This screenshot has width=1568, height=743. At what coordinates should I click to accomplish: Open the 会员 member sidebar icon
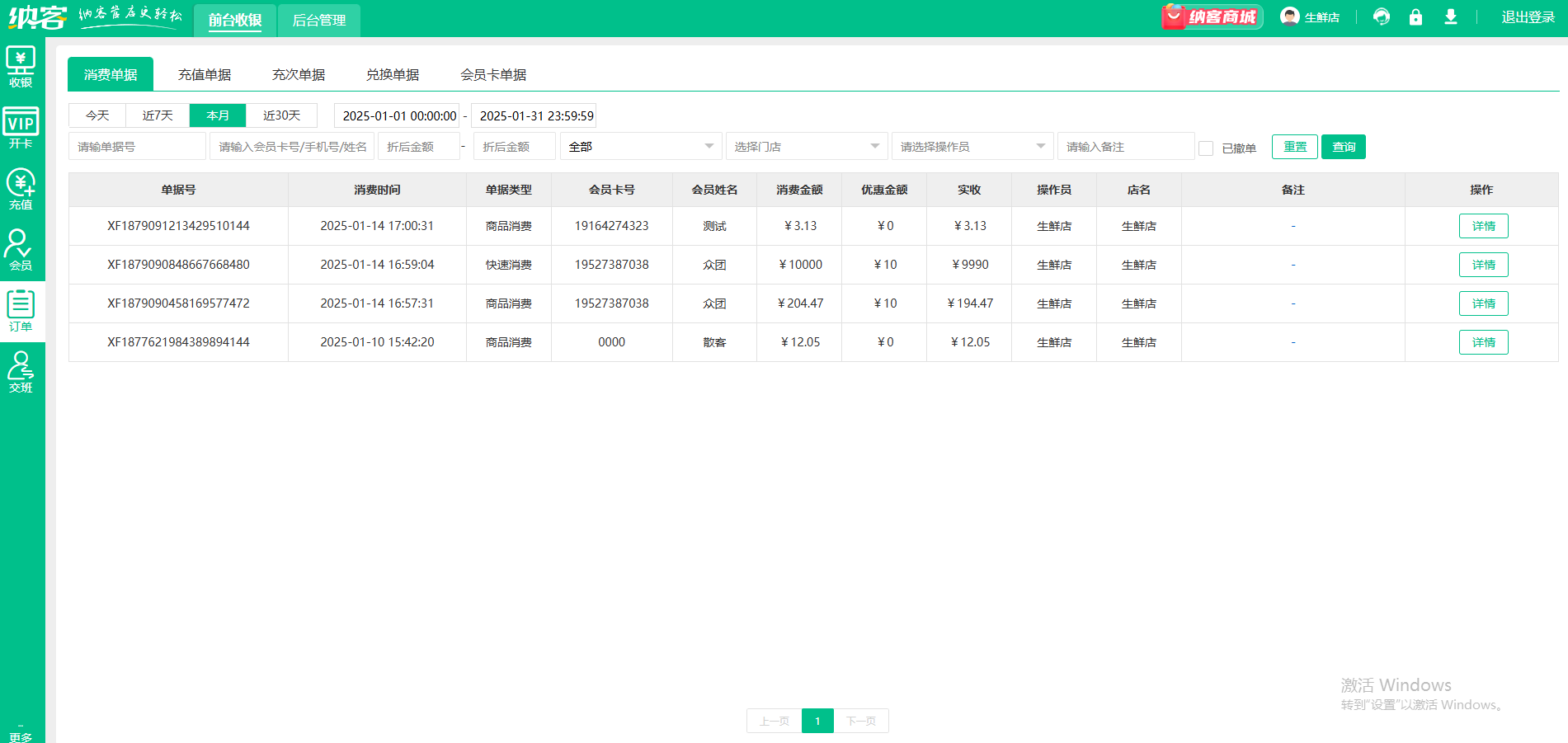21,250
